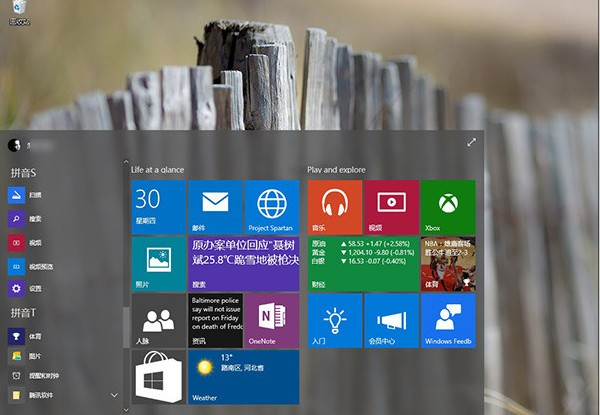Viewport: 600px width, 415px height.
Task: Open Settings gear in the app list
Action: [x=25, y=288]
